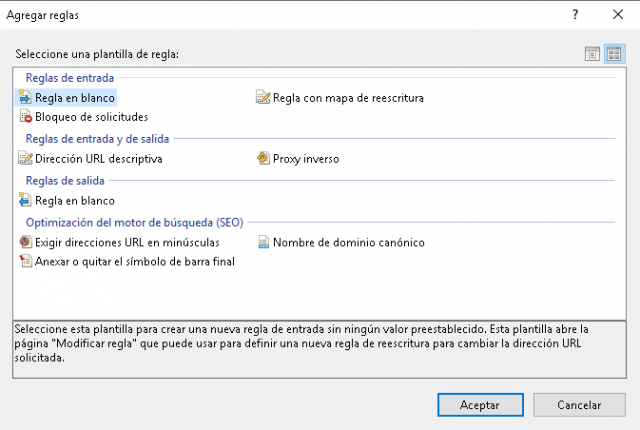Click the 'Proxy inverso' label text

[x=306, y=159]
